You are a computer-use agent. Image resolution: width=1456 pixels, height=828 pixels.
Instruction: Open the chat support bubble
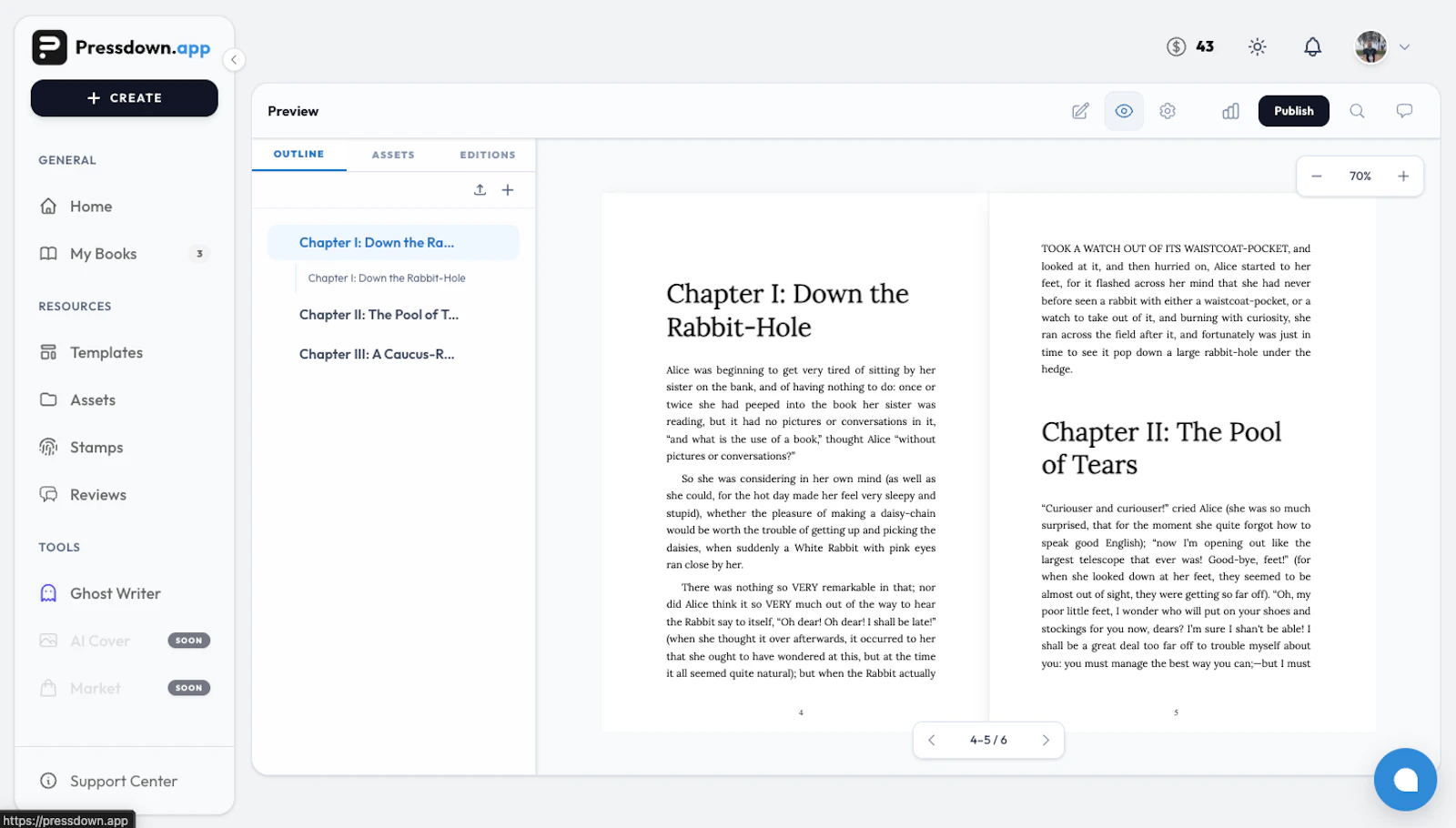coord(1405,780)
